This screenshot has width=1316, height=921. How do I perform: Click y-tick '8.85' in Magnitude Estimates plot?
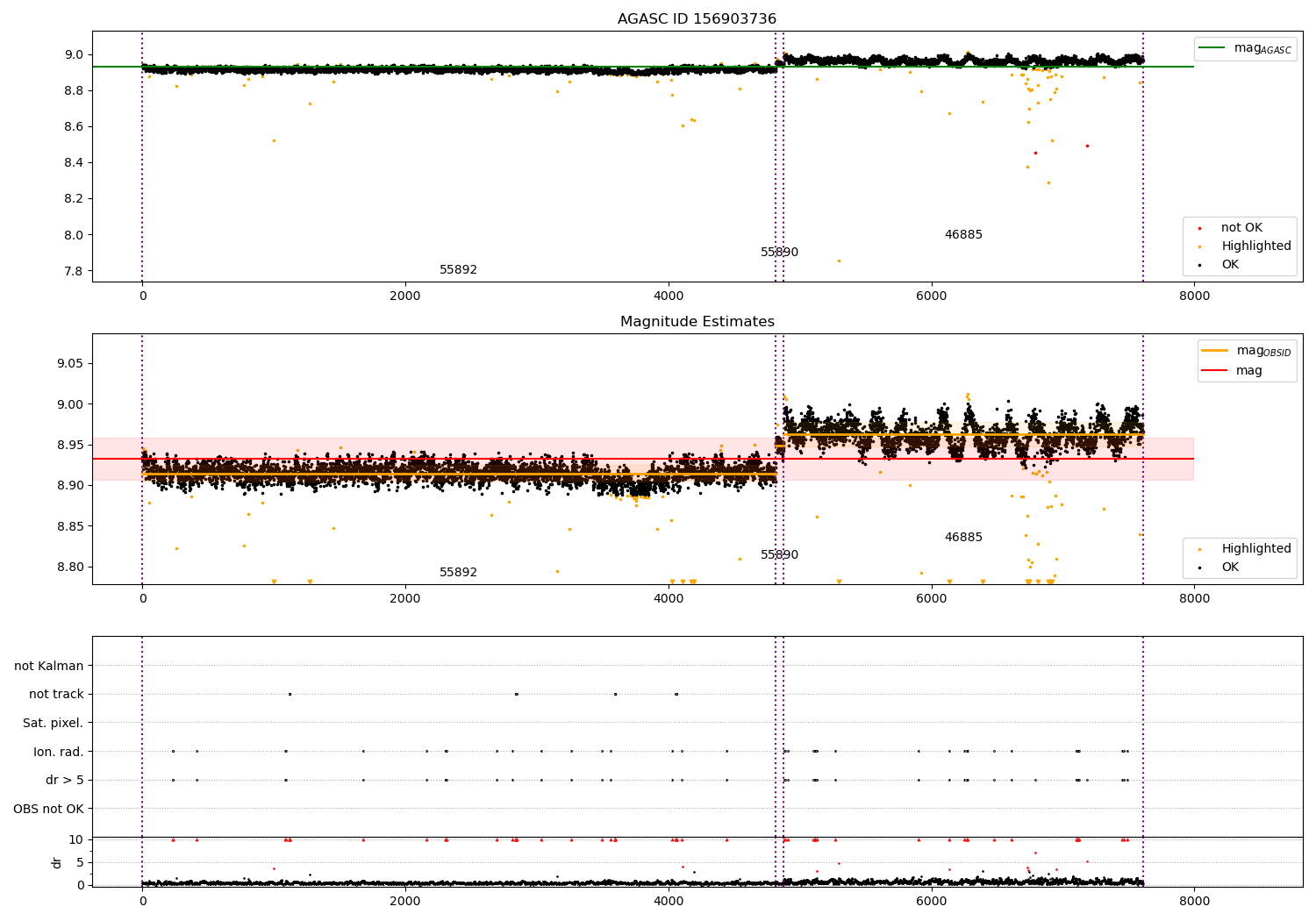click(x=70, y=527)
